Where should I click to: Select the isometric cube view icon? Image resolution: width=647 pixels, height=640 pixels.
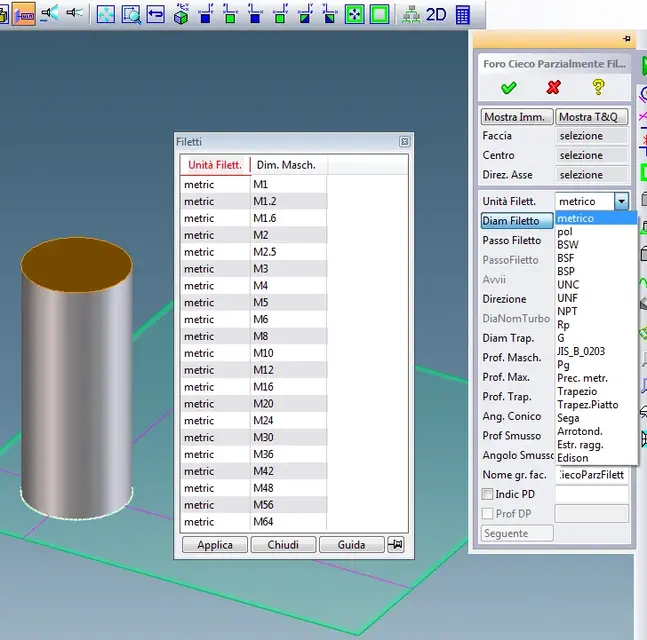point(181,14)
